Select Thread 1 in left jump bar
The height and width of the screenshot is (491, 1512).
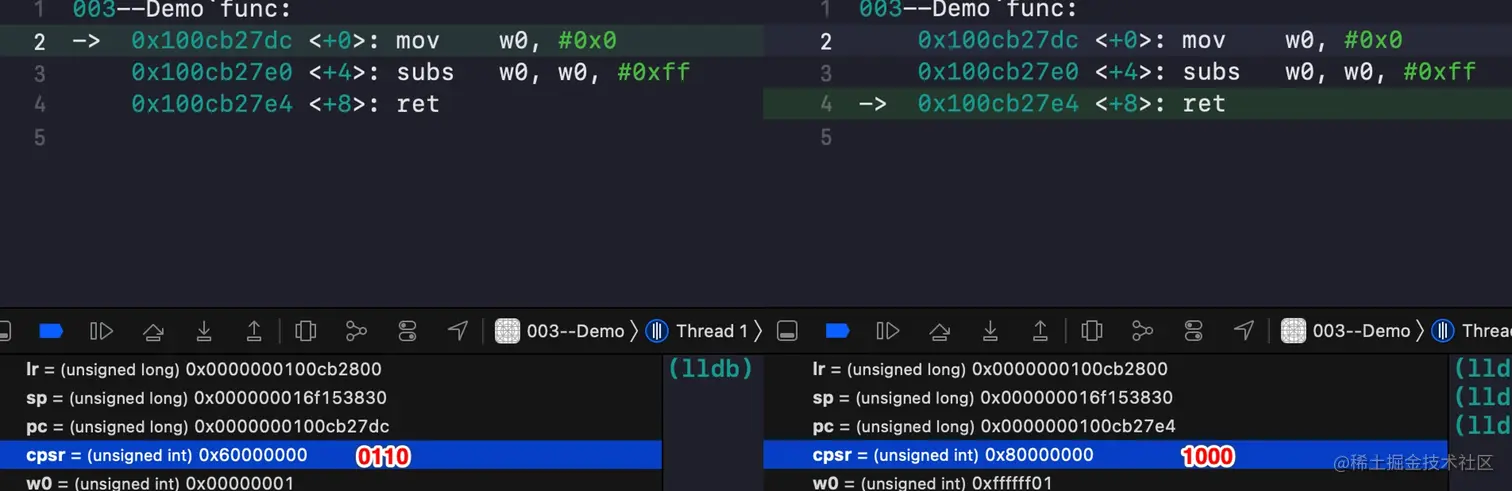(x=698, y=330)
